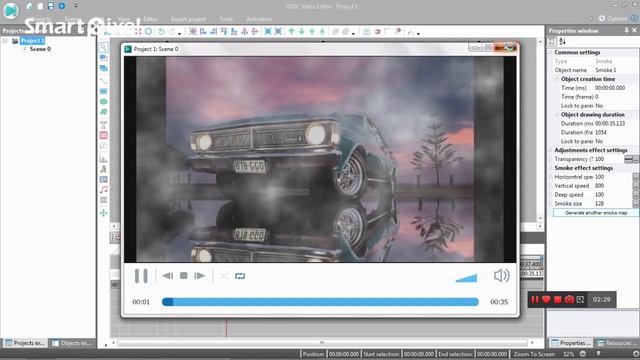640x360 pixels.
Task: Select the green Movement arrows tool
Action: [103, 213]
